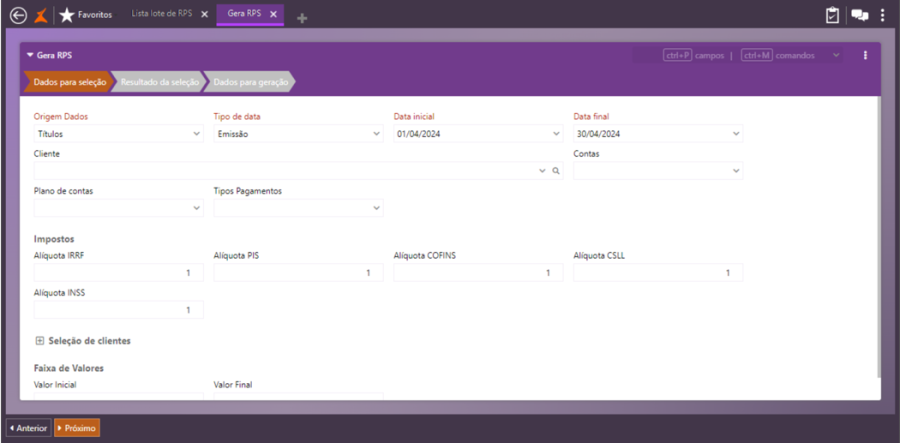Viewport: 900px width, 443px height.
Task: Close the Lista lote de RPS tab
Action: click(x=204, y=15)
